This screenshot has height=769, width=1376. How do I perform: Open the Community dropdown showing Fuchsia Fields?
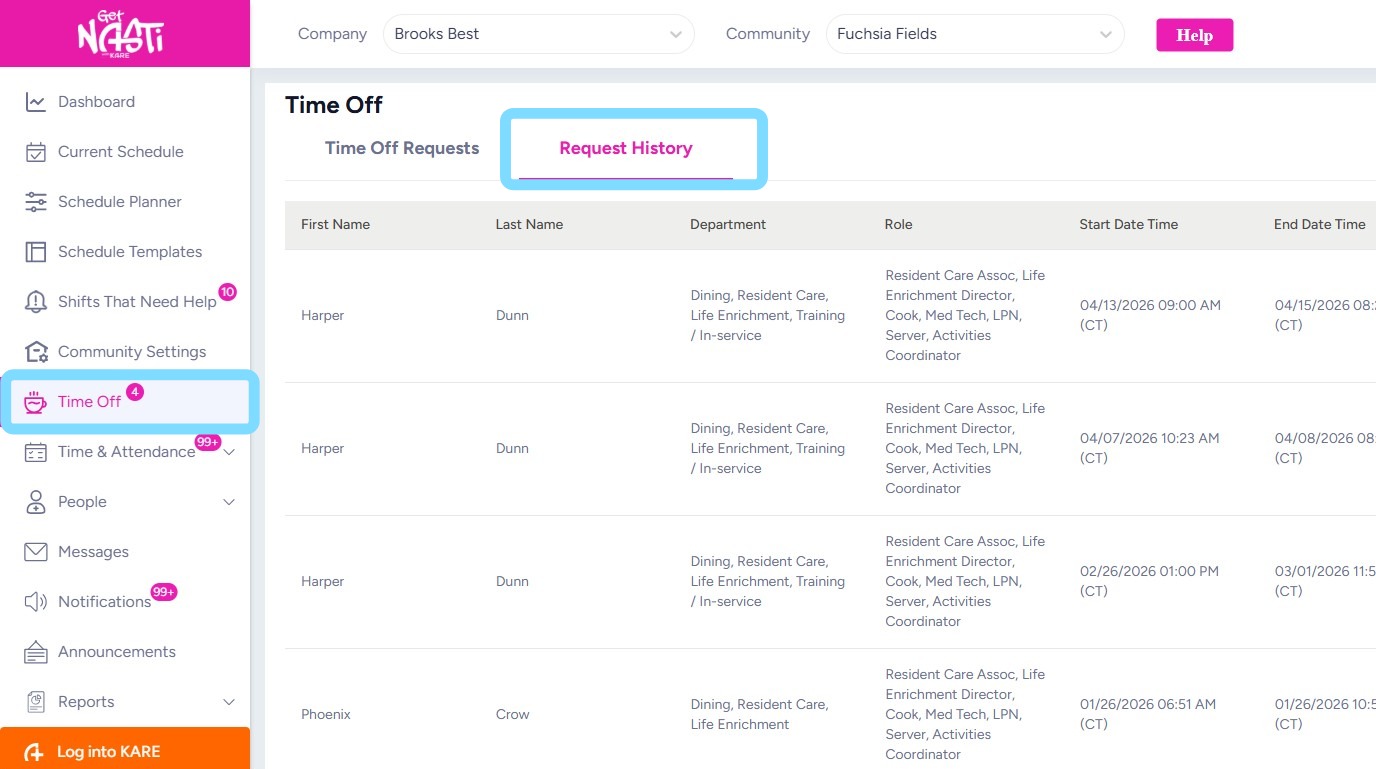[x=974, y=34]
